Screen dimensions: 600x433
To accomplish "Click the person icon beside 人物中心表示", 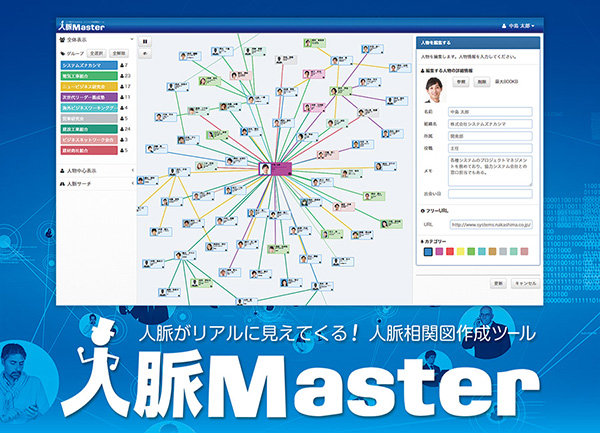I will tap(62, 171).
